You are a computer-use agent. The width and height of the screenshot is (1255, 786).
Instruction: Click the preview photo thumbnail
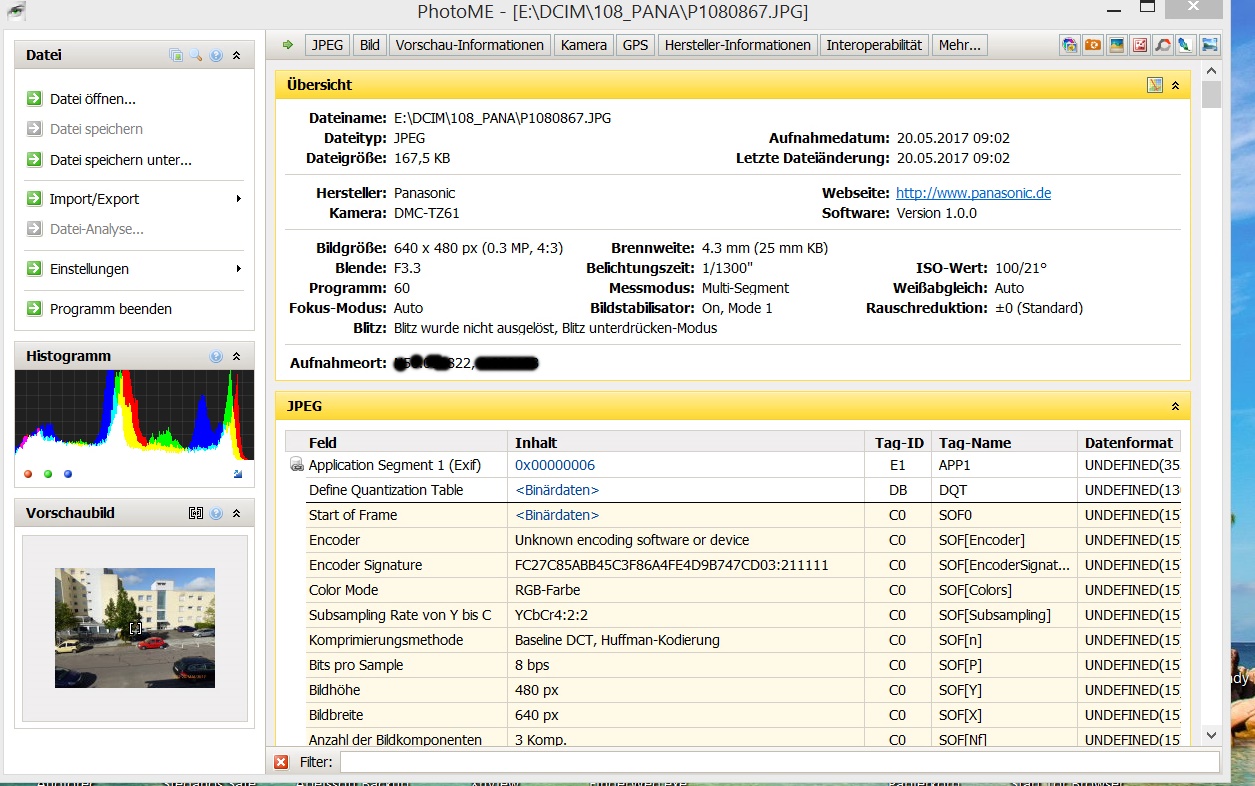[x=135, y=628]
